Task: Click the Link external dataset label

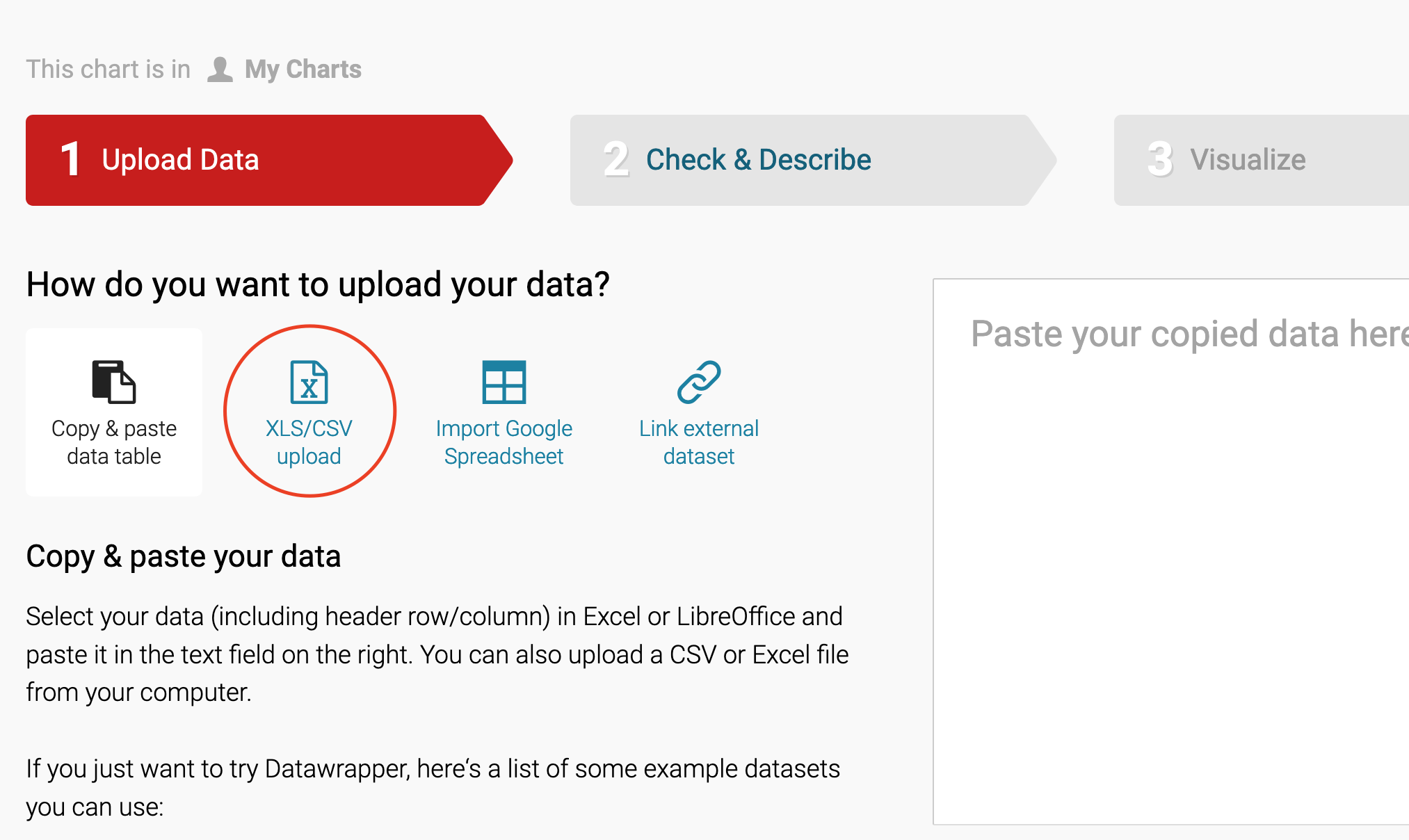Action: [698, 442]
